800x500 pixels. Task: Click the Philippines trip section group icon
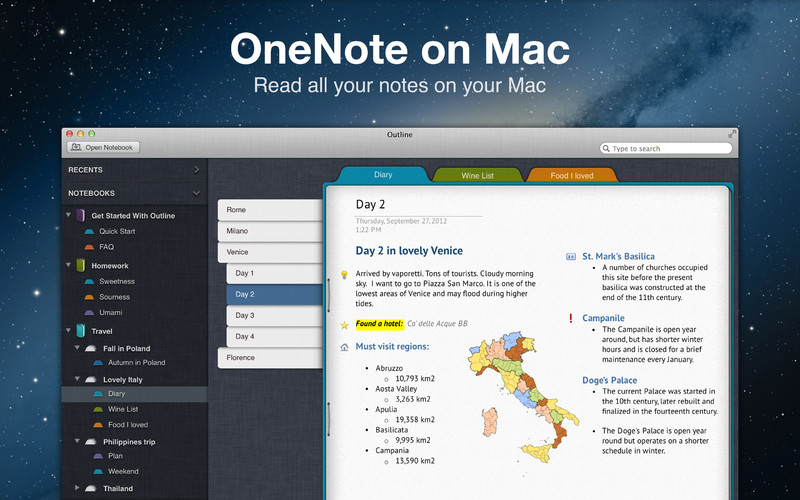91,442
